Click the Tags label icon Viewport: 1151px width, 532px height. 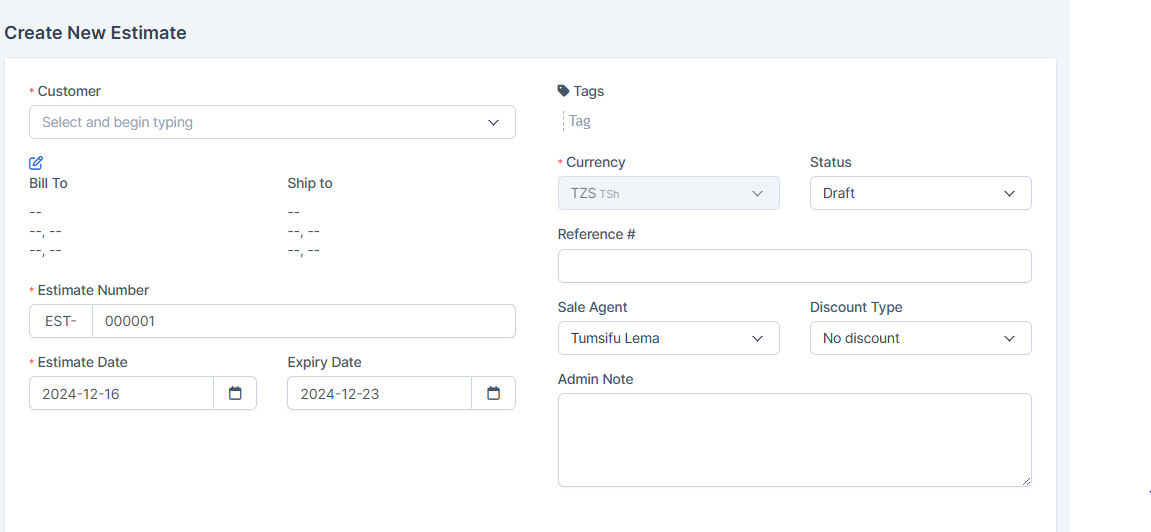point(563,91)
